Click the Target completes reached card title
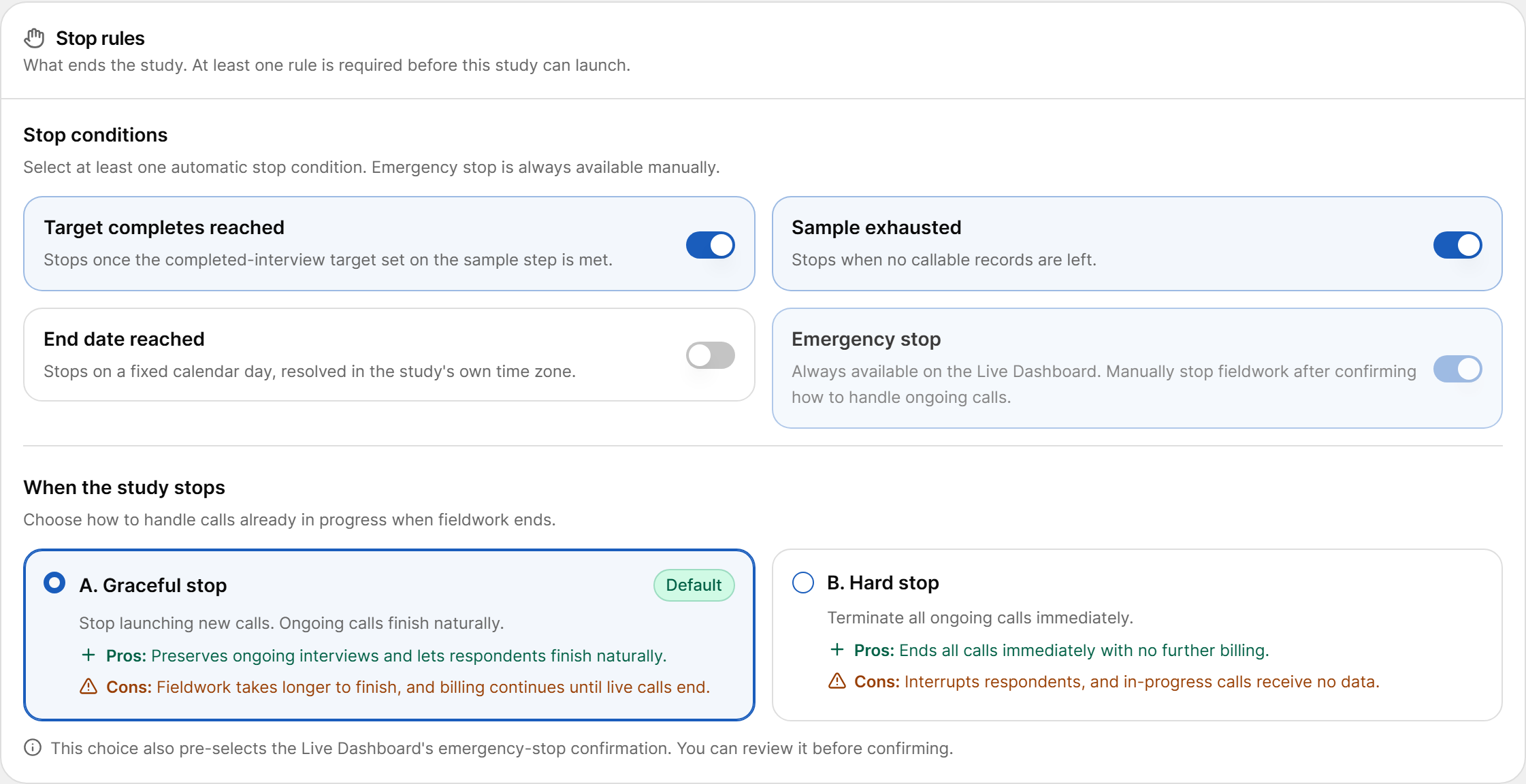The height and width of the screenshot is (784, 1526). point(164,227)
